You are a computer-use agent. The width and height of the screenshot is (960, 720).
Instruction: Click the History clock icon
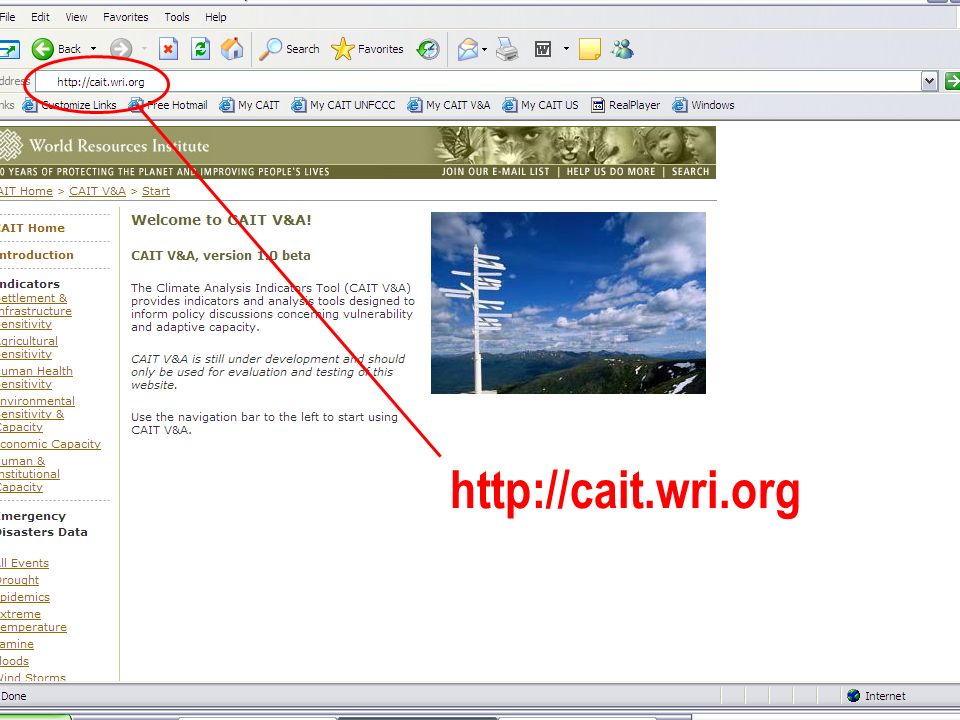(x=428, y=49)
